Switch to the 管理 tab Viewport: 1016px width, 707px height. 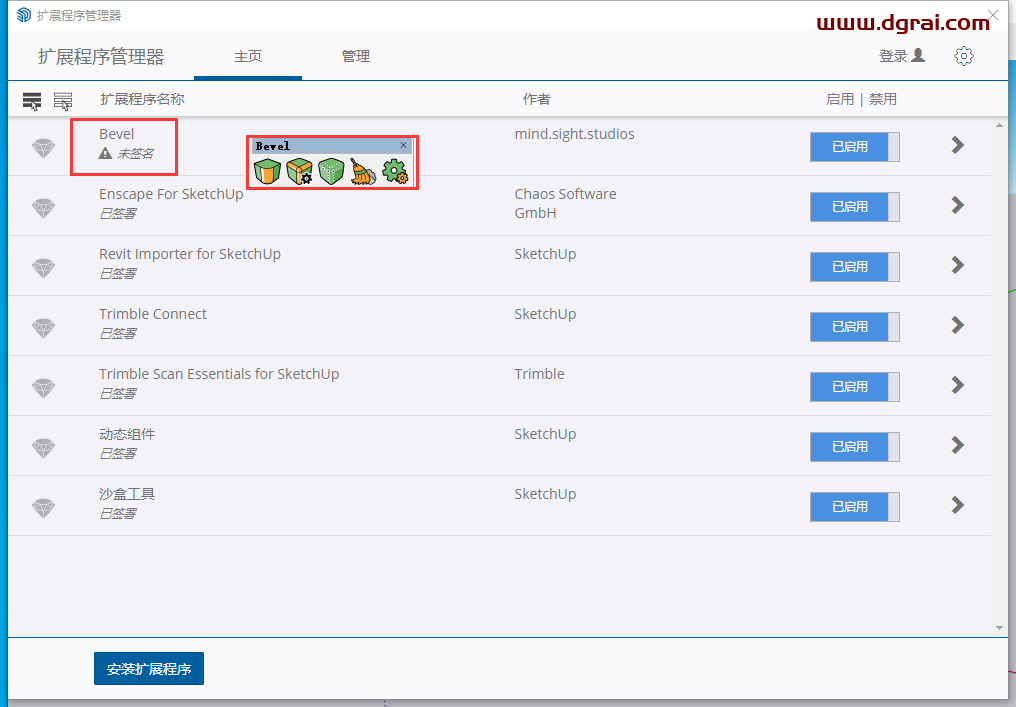point(356,56)
